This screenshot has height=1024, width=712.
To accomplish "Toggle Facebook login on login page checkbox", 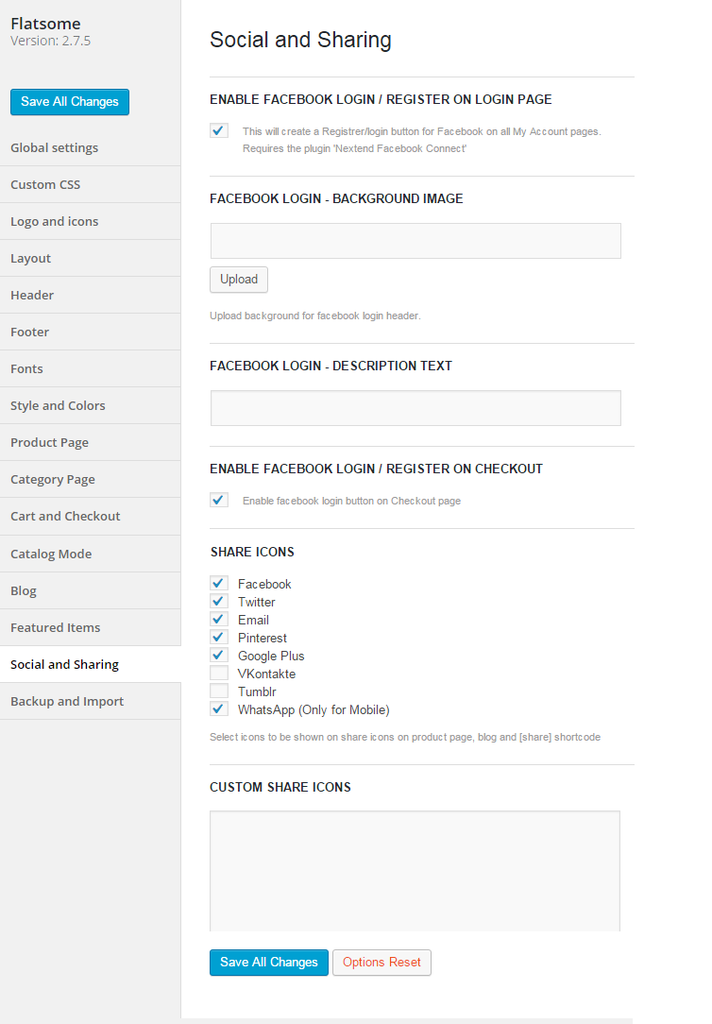I will coord(219,131).
